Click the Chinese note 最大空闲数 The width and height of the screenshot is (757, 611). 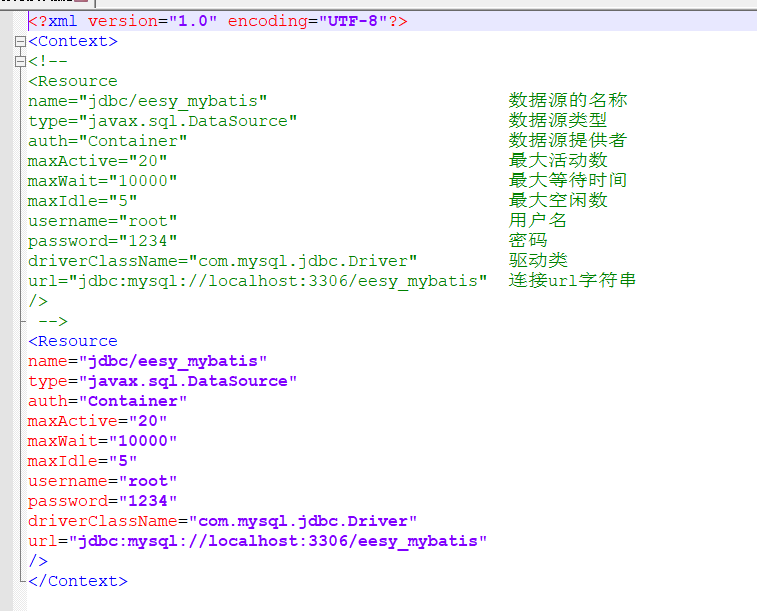(x=558, y=200)
